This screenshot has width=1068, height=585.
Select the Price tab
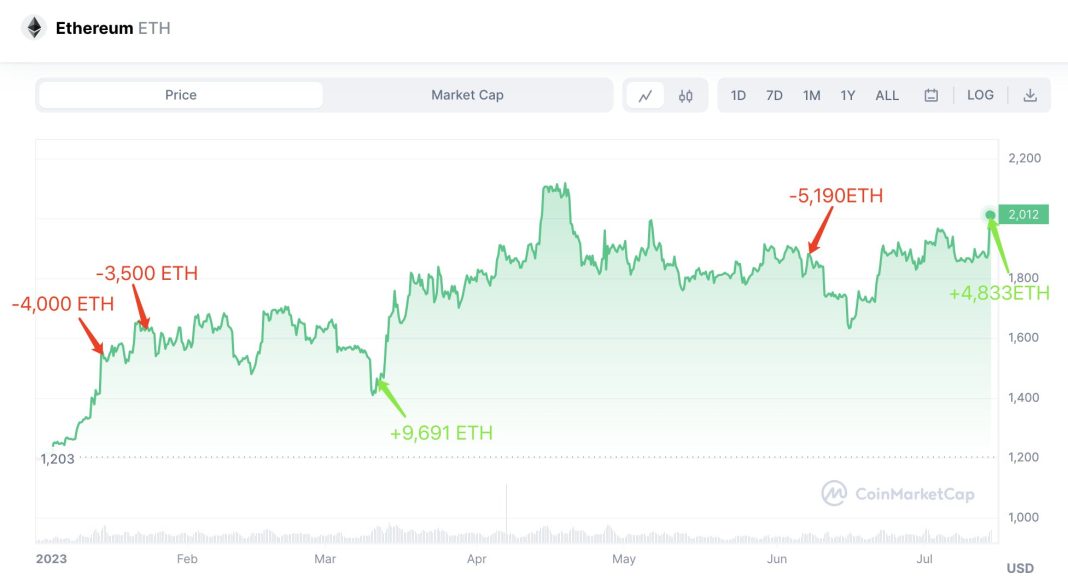[x=181, y=95]
